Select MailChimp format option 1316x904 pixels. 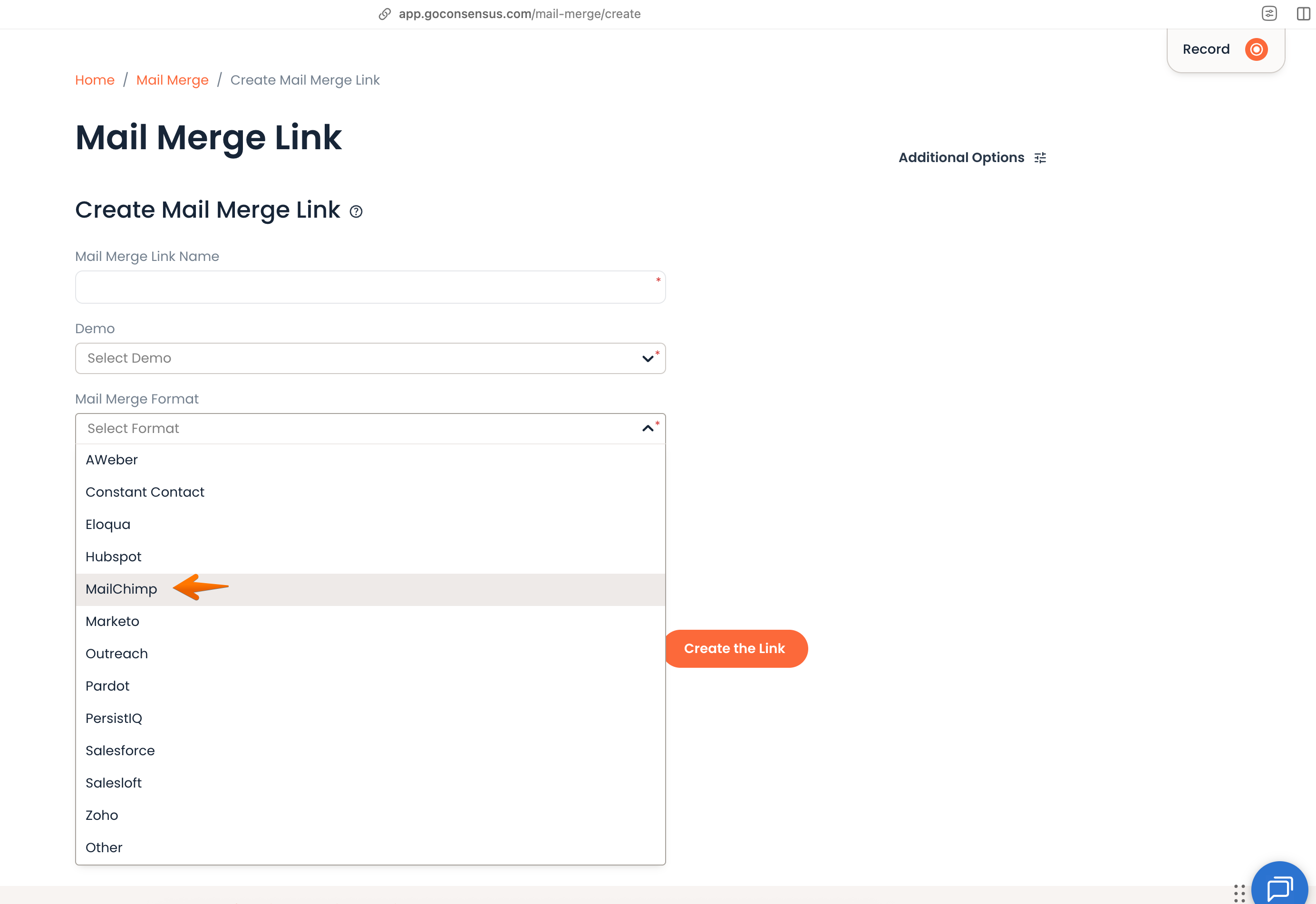(x=370, y=590)
